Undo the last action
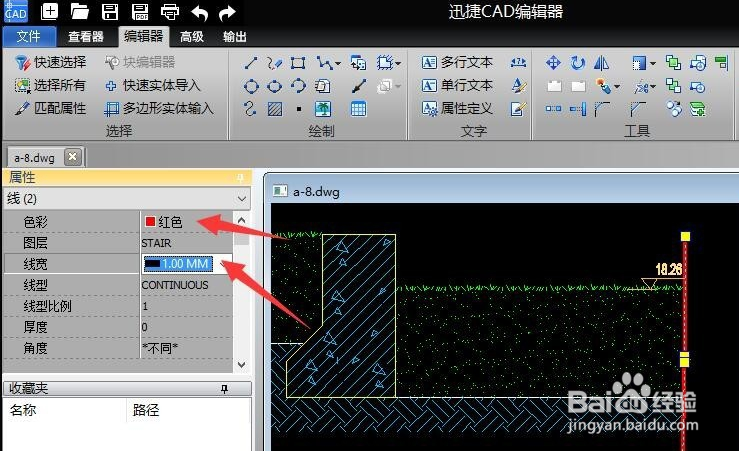This screenshot has height=451, width=739. pos(199,12)
